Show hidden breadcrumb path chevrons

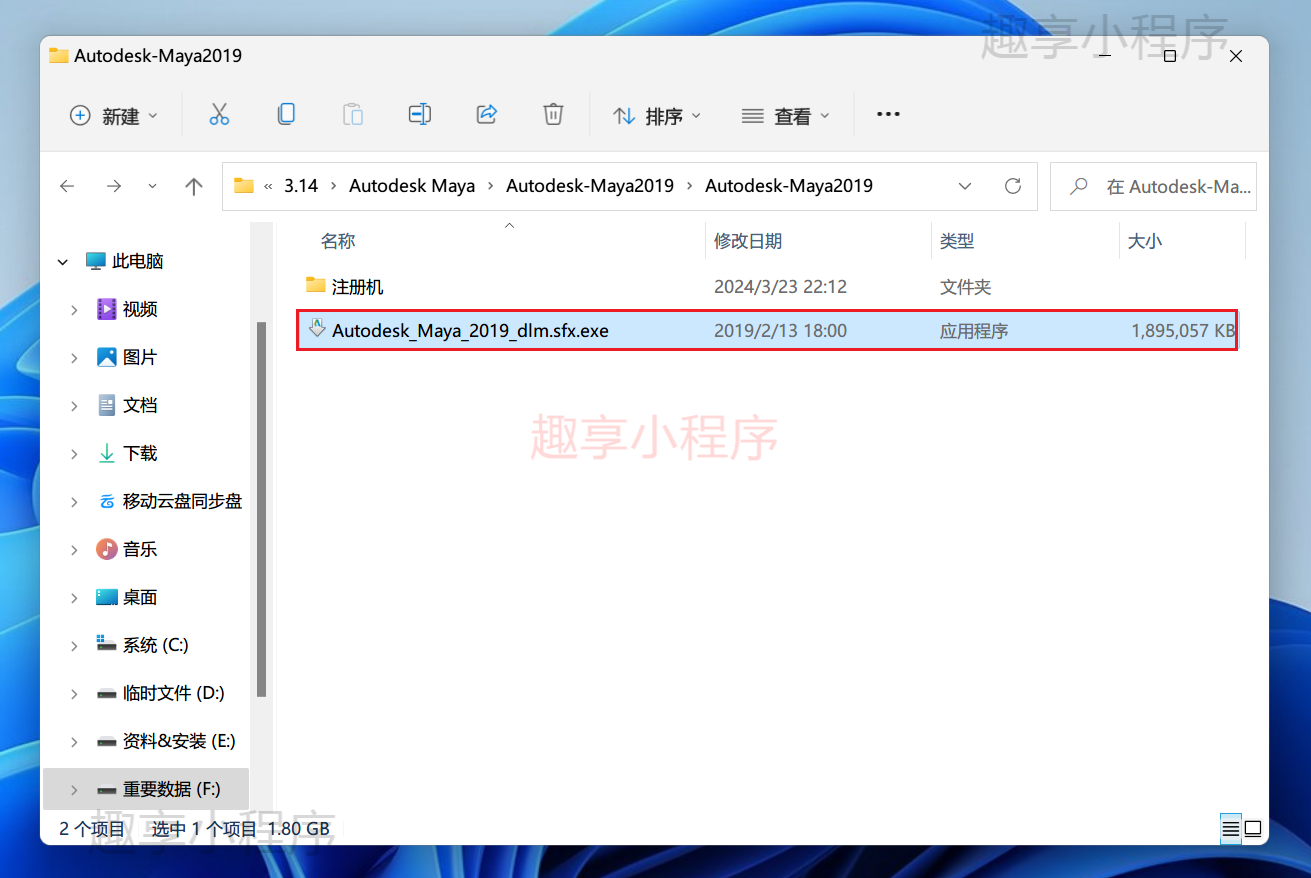click(268, 186)
